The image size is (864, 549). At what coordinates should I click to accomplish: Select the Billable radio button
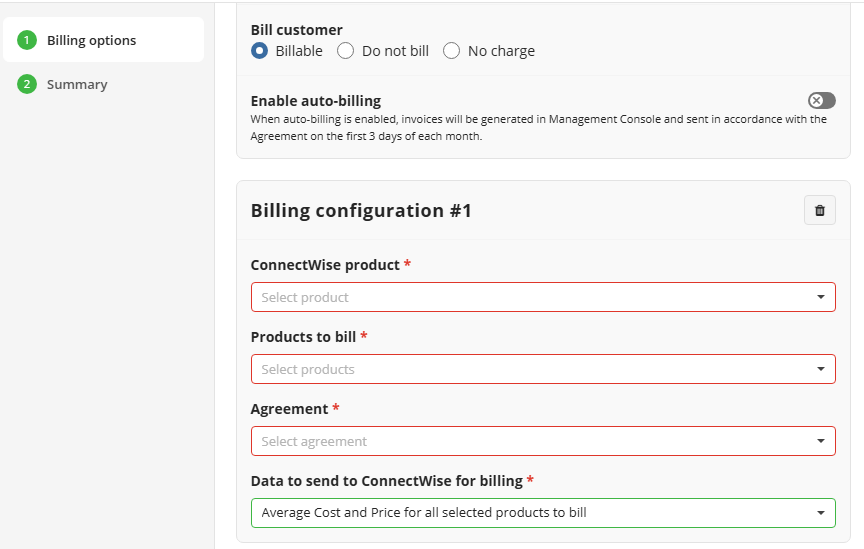click(259, 51)
